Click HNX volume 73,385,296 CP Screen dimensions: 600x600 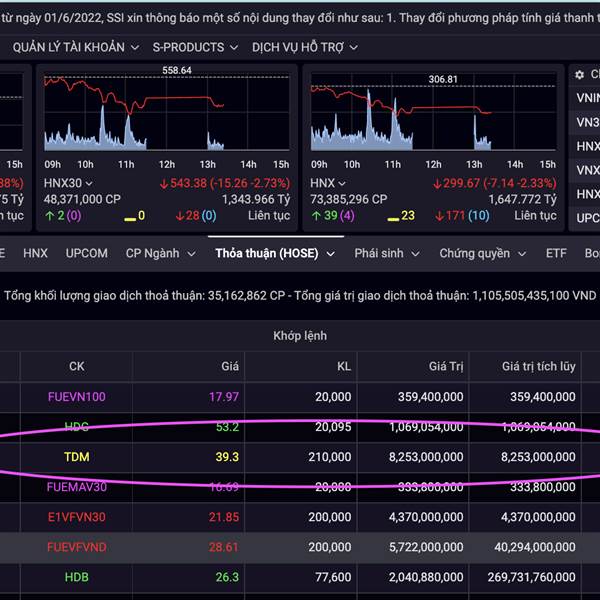click(349, 199)
